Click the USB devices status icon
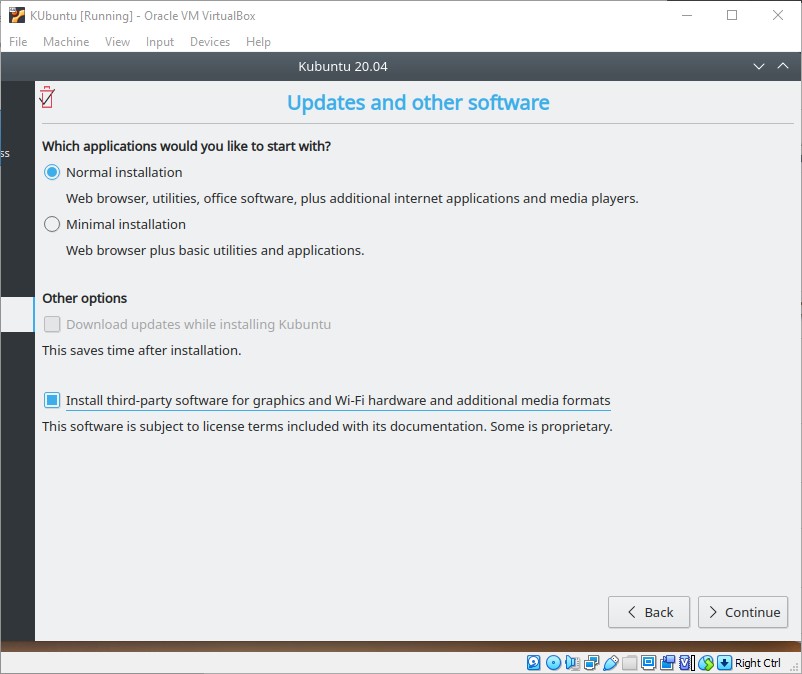The height and width of the screenshot is (674, 802). (x=611, y=663)
